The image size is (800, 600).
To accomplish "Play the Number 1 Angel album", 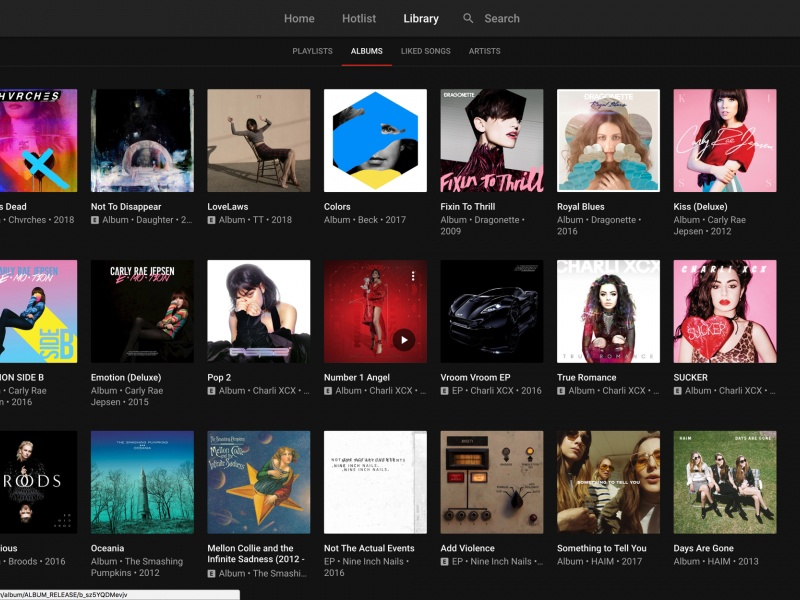I will [x=404, y=340].
